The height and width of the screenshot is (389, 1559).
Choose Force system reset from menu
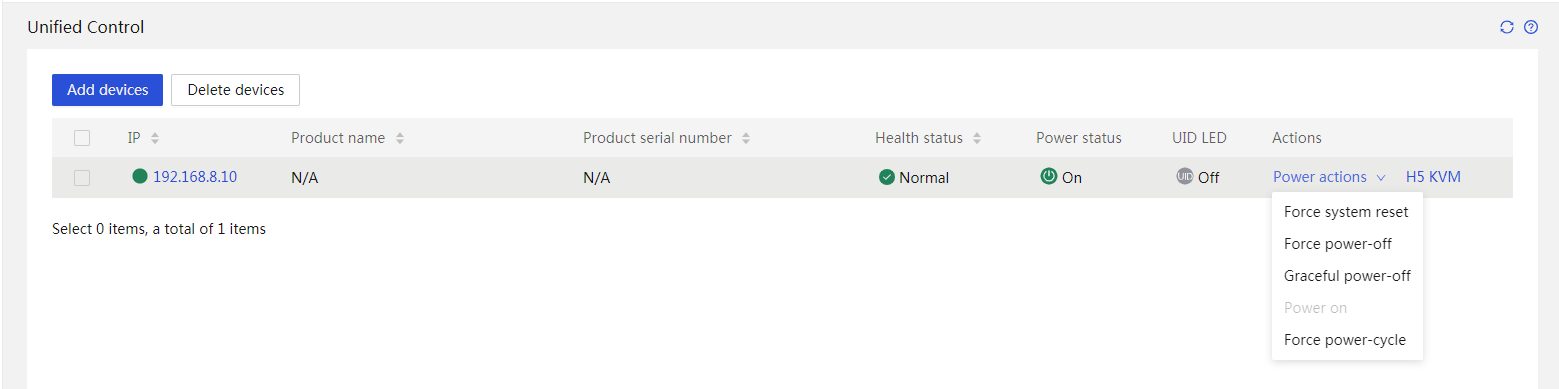(1346, 212)
